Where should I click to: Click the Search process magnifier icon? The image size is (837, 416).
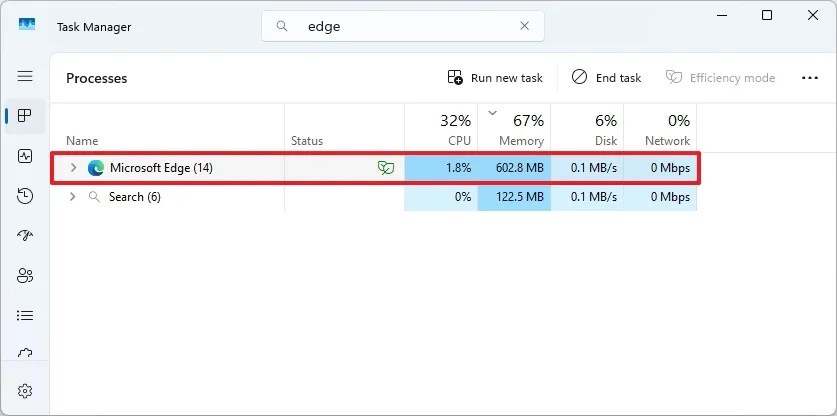point(94,197)
